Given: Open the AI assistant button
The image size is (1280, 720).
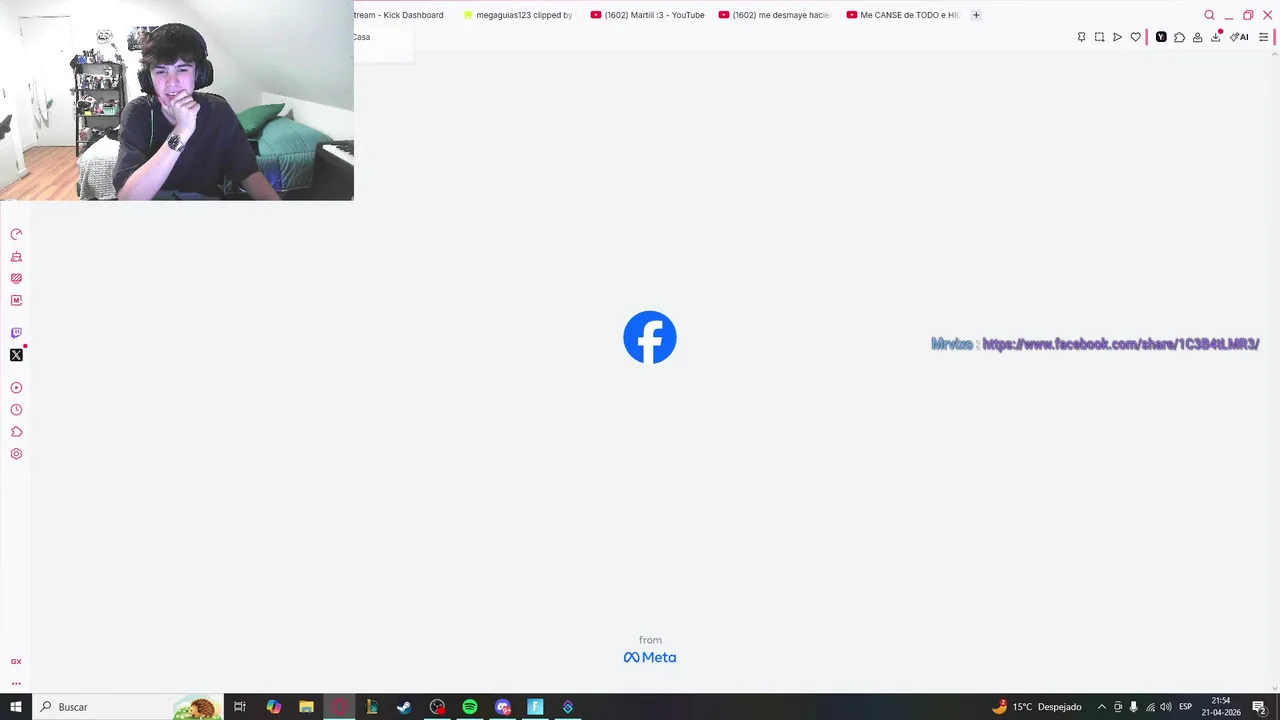Looking at the screenshot, I should click(x=1239, y=37).
